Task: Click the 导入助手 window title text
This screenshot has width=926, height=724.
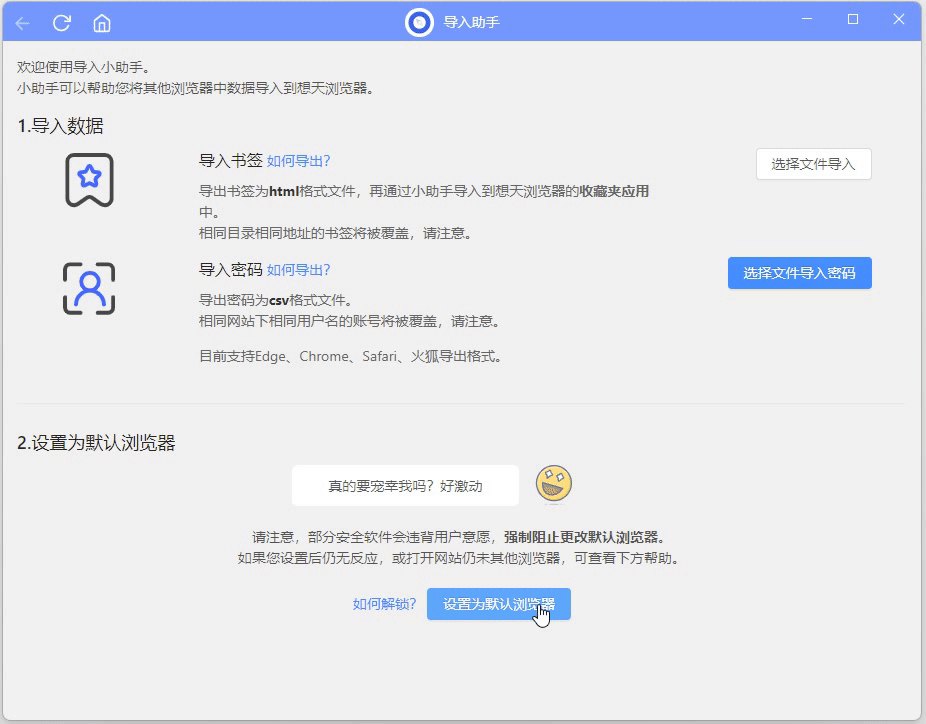Action: click(x=471, y=22)
